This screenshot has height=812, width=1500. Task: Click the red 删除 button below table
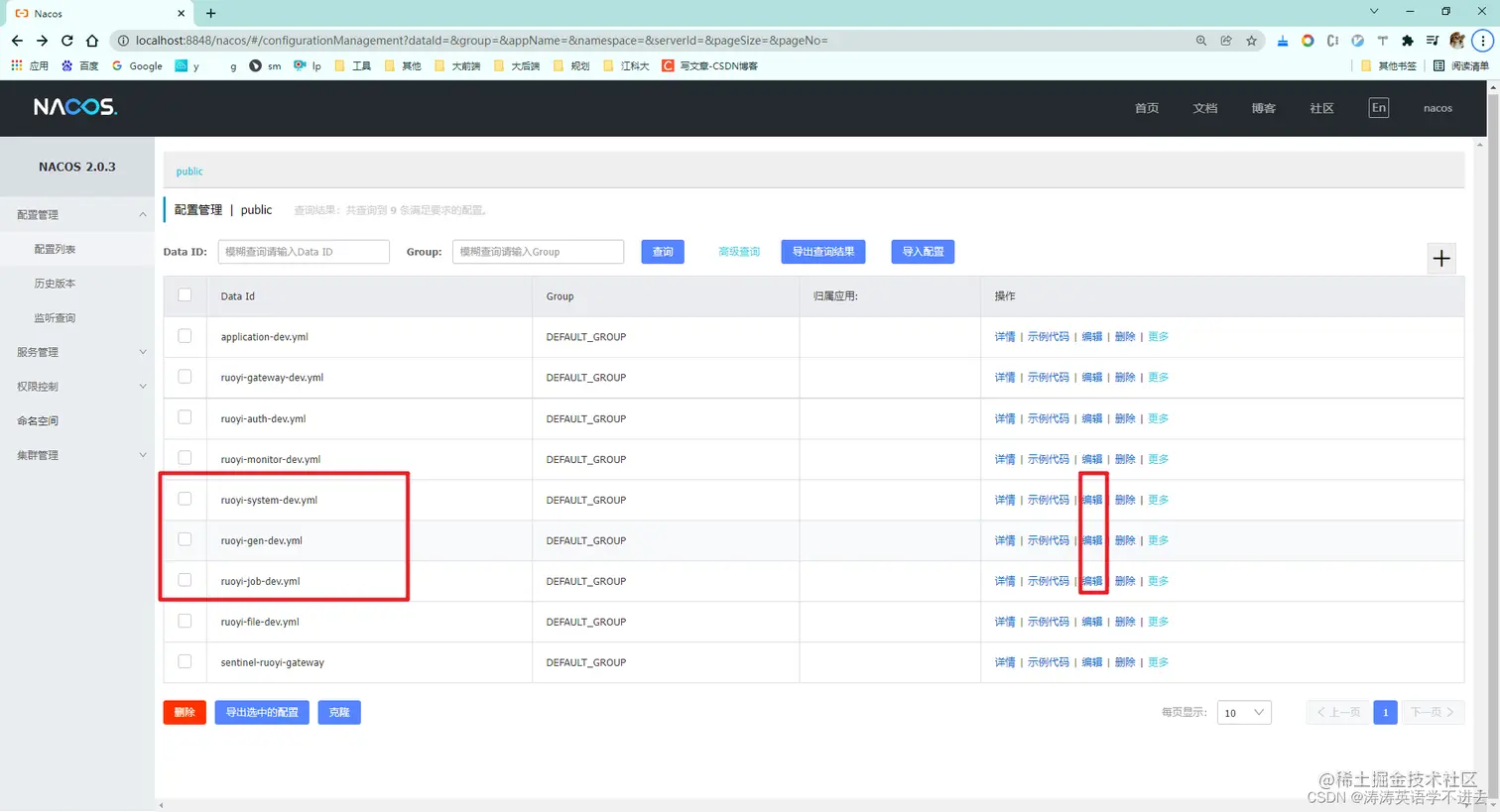(x=185, y=712)
